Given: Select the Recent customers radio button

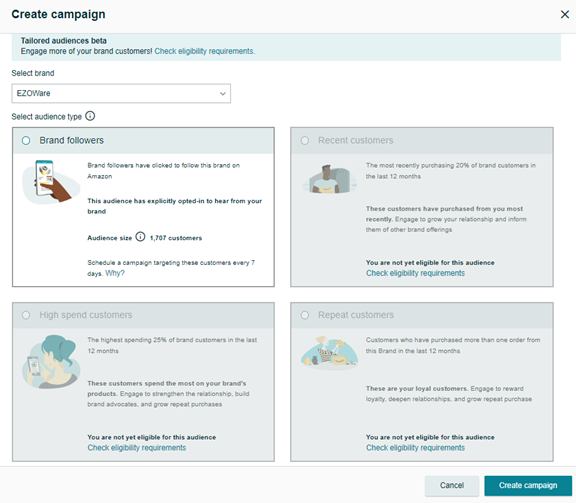Looking at the screenshot, I should tap(305, 140).
